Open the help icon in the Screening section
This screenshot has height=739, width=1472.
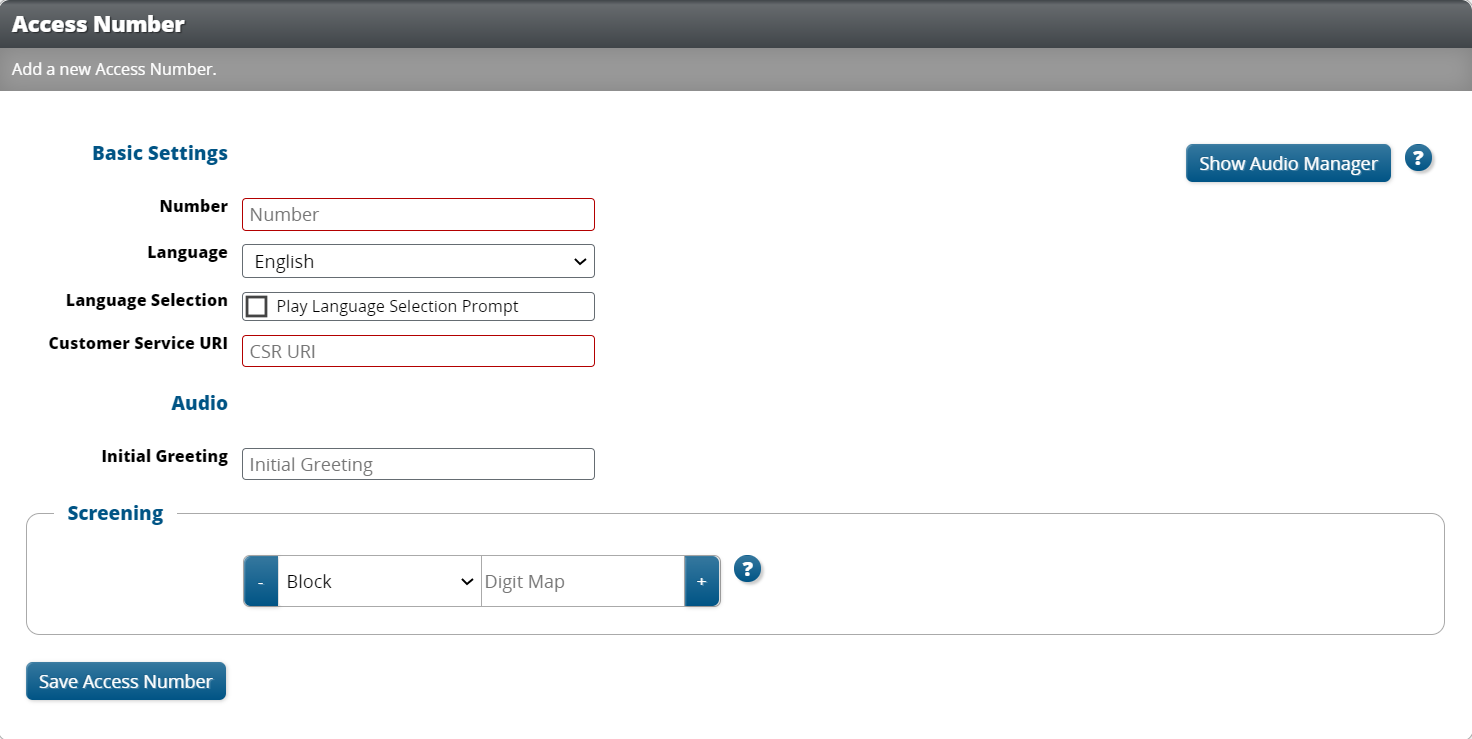pyautogui.click(x=747, y=569)
